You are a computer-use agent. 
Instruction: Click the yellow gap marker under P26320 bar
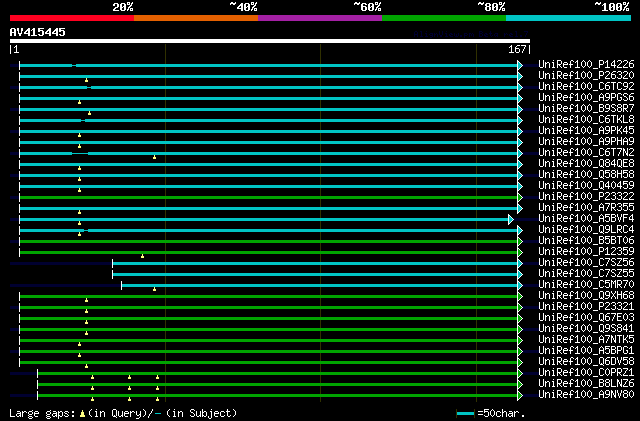pos(87,80)
